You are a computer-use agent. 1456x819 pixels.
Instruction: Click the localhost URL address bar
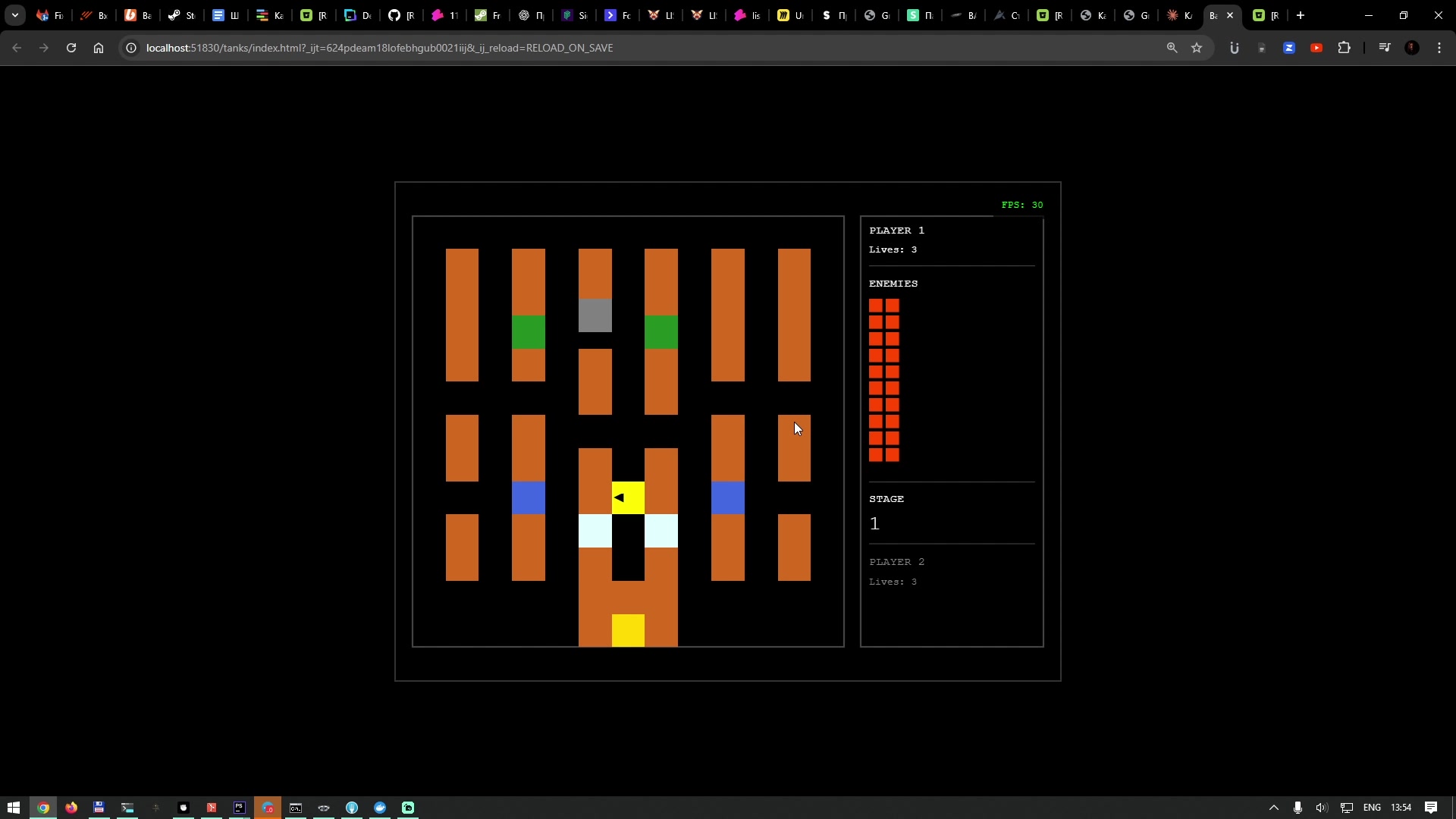[379, 48]
